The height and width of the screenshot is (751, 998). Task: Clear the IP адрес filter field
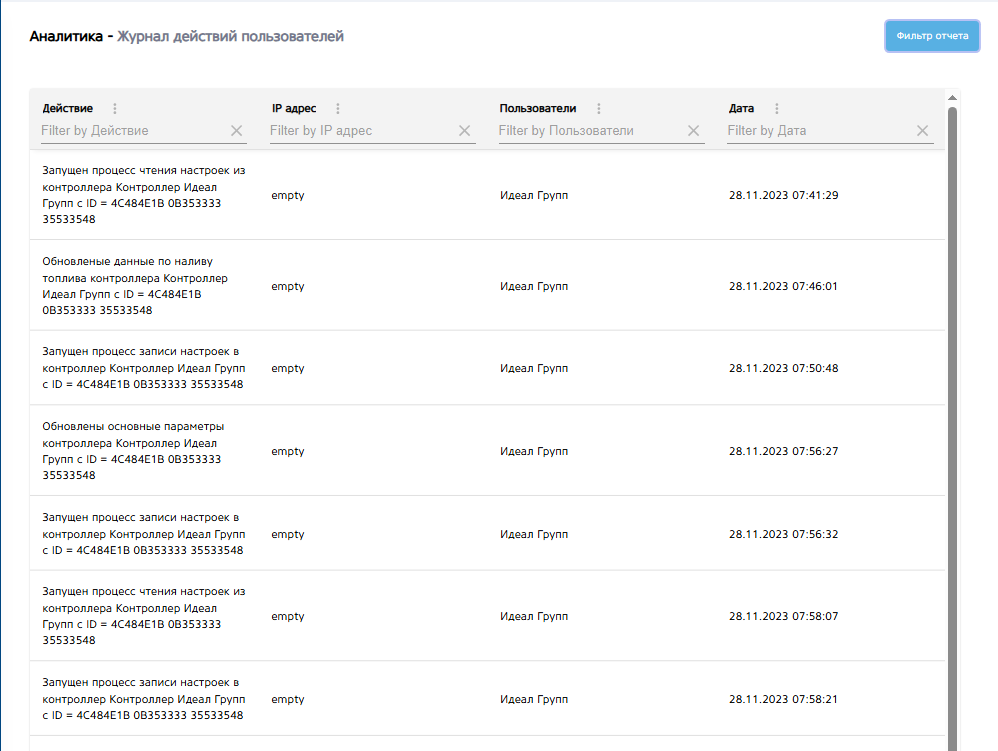click(x=465, y=131)
